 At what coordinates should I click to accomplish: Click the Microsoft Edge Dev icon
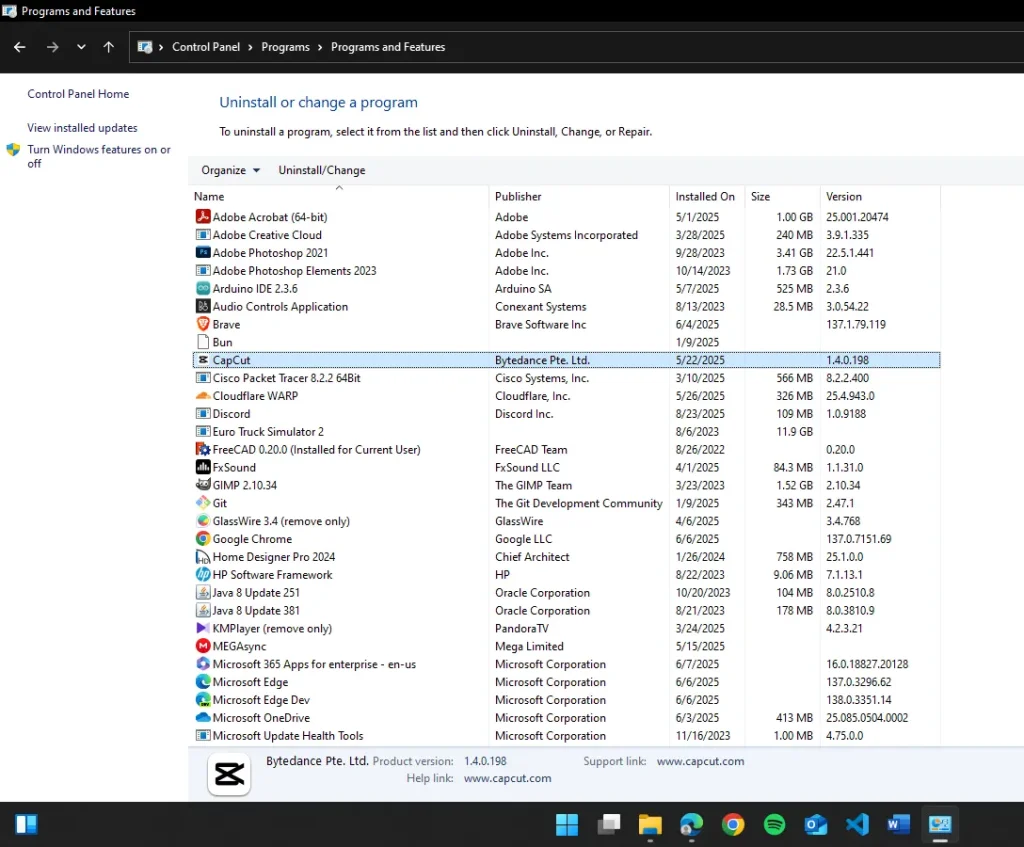pos(203,700)
